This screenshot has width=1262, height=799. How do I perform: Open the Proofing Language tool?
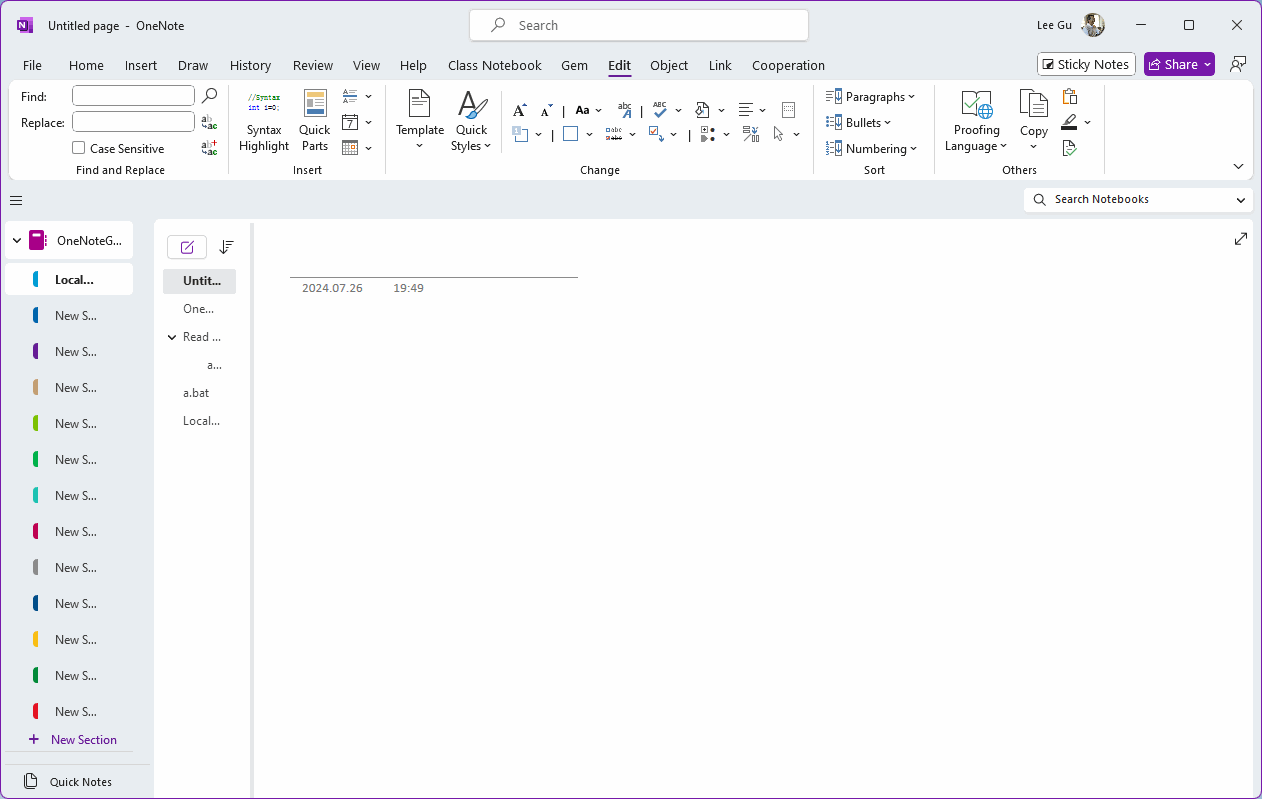point(975,122)
